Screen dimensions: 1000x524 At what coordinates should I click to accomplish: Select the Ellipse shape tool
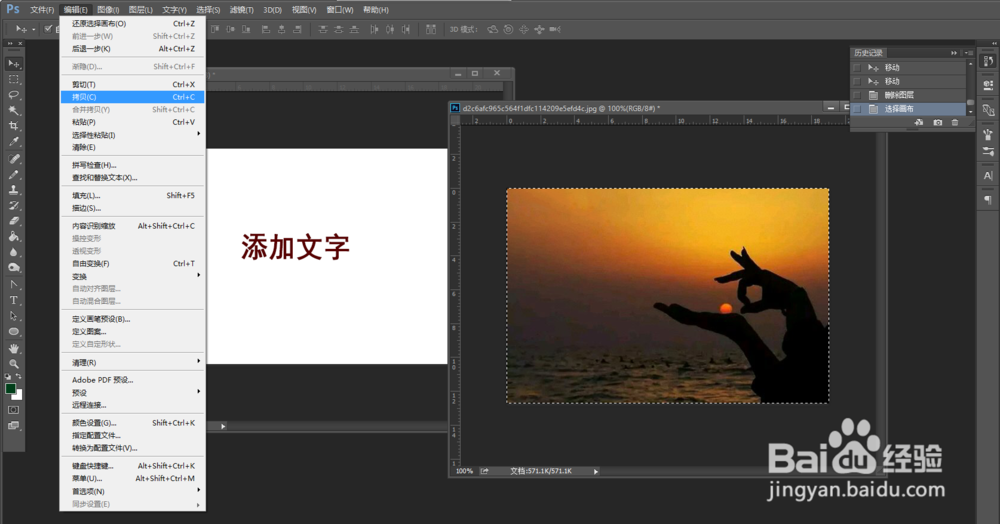13,331
